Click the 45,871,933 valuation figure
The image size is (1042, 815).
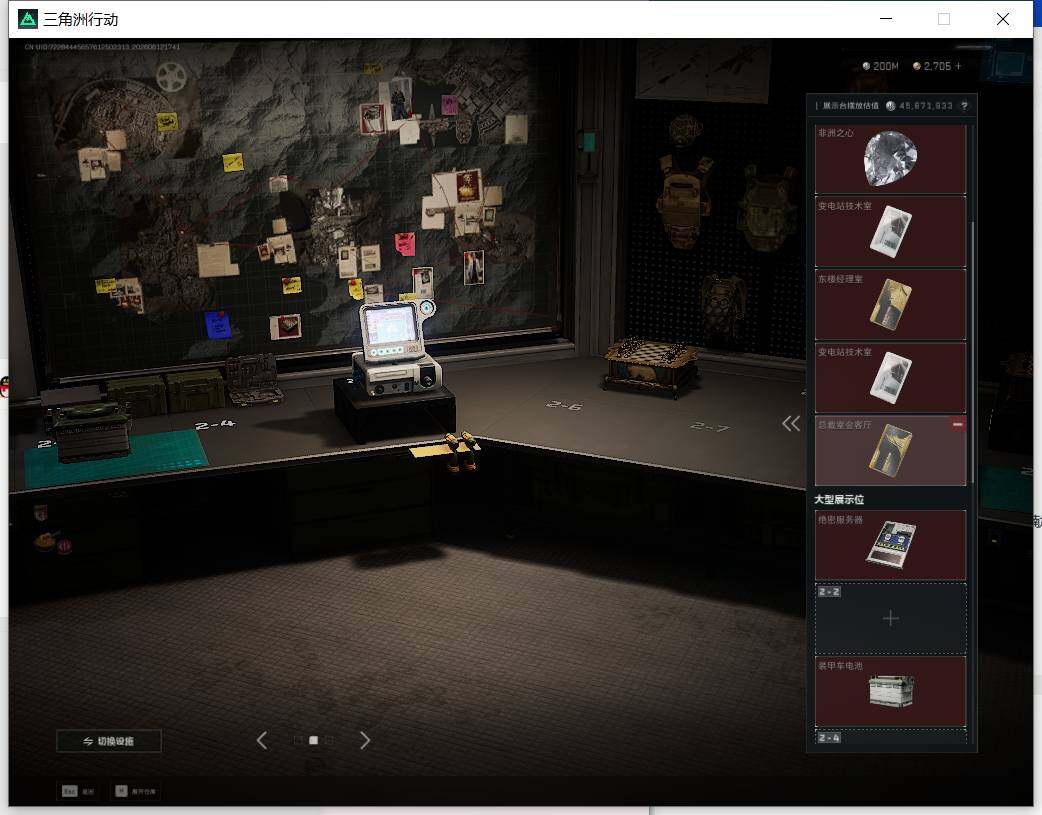926,106
